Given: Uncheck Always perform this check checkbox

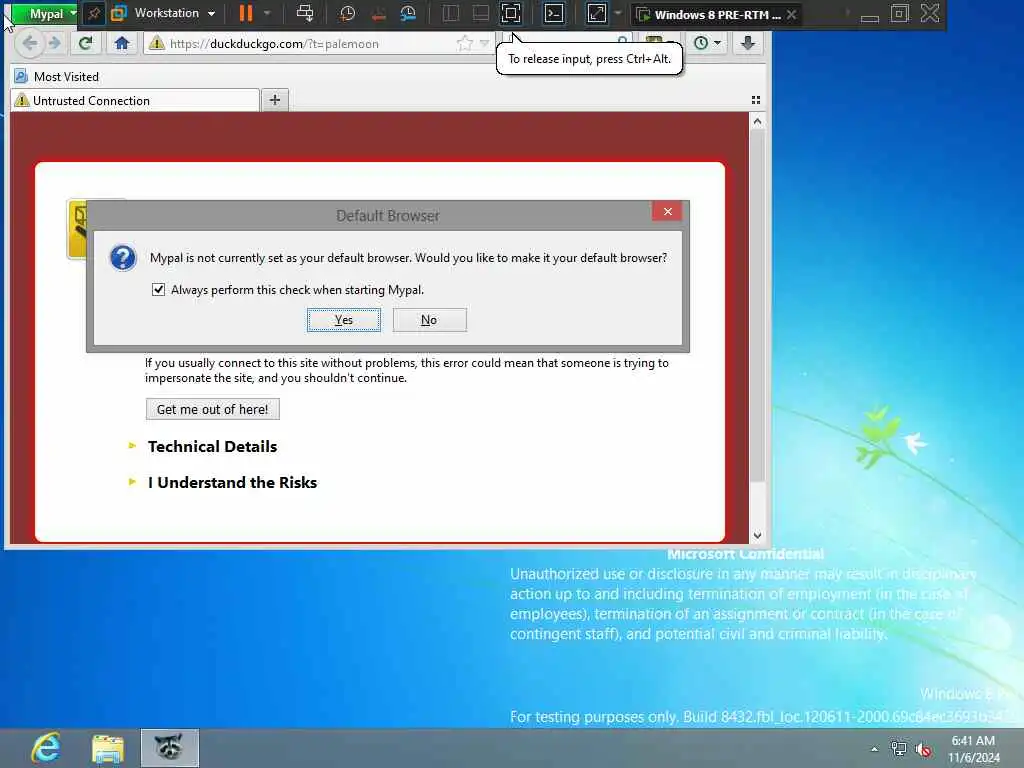Looking at the screenshot, I should [x=158, y=289].
